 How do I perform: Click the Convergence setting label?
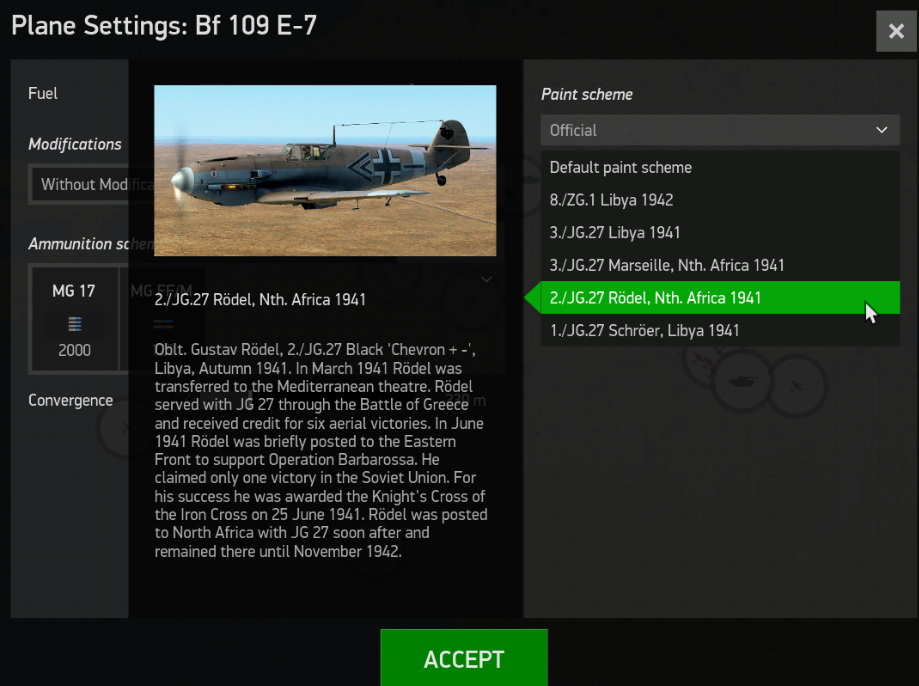[70, 400]
